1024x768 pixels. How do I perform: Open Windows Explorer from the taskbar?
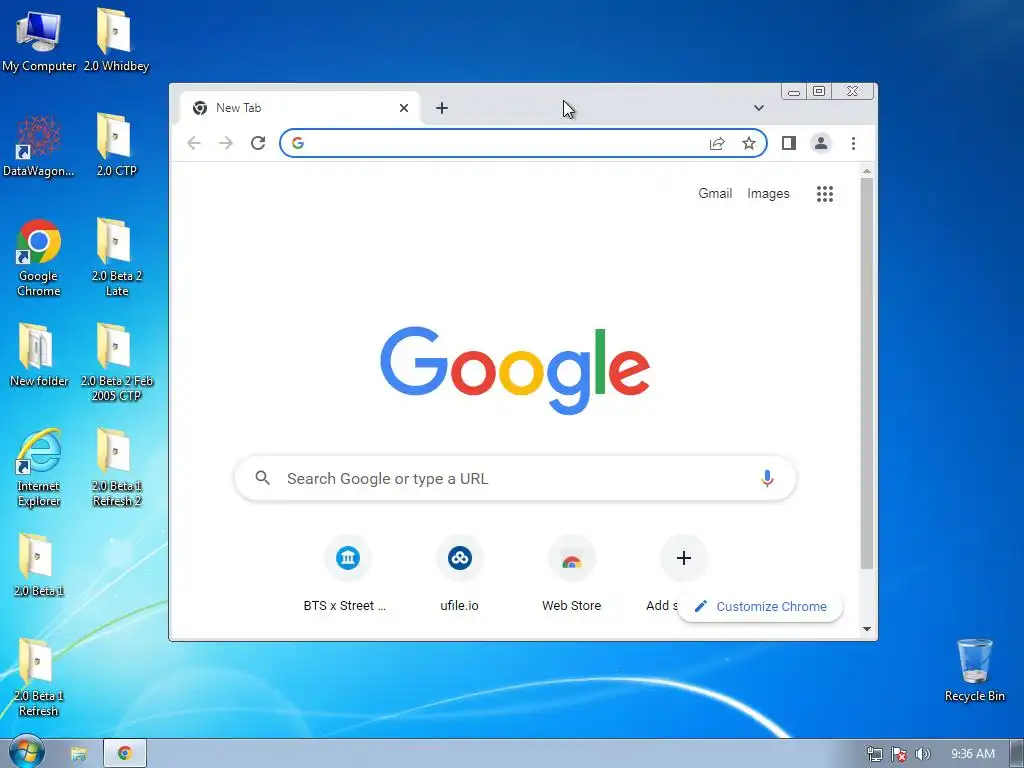coord(78,754)
